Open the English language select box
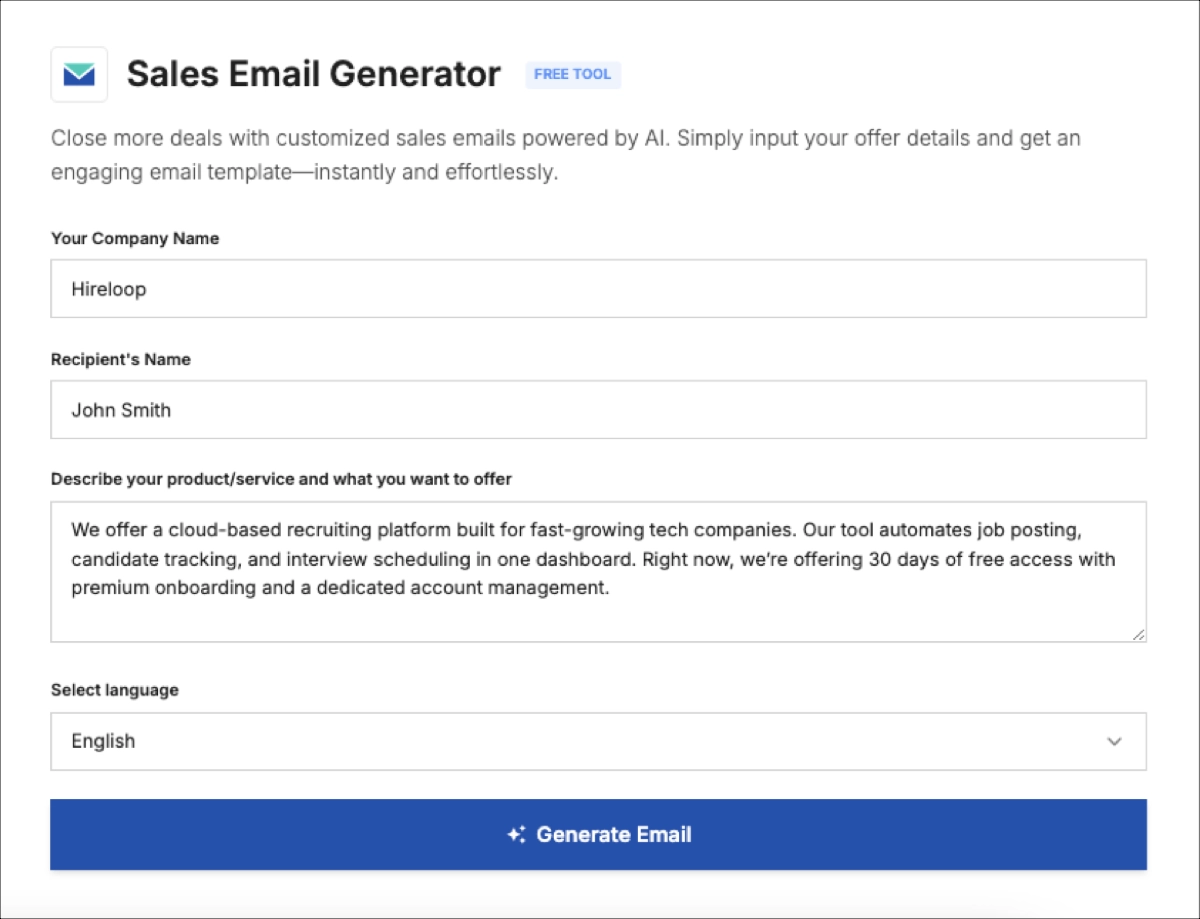 [x=598, y=741]
